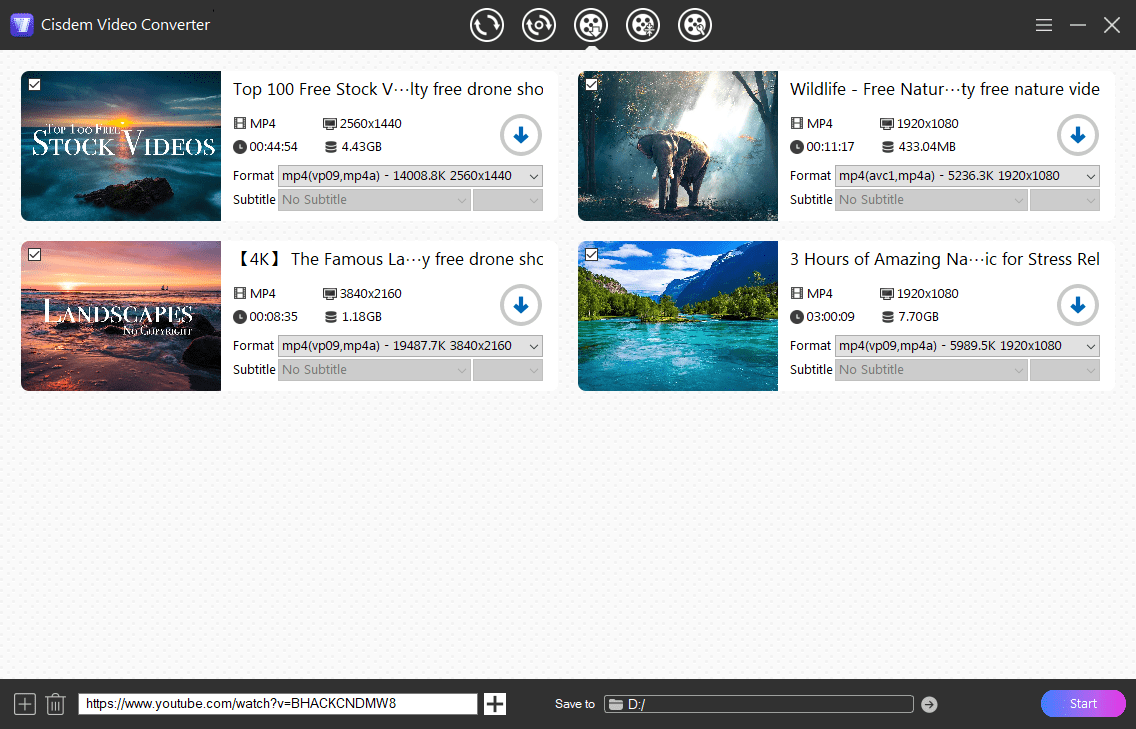Open secondary subtitle dropdown for Wildlife video
The height and width of the screenshot is (729, 1136).
pos(1065,200)
